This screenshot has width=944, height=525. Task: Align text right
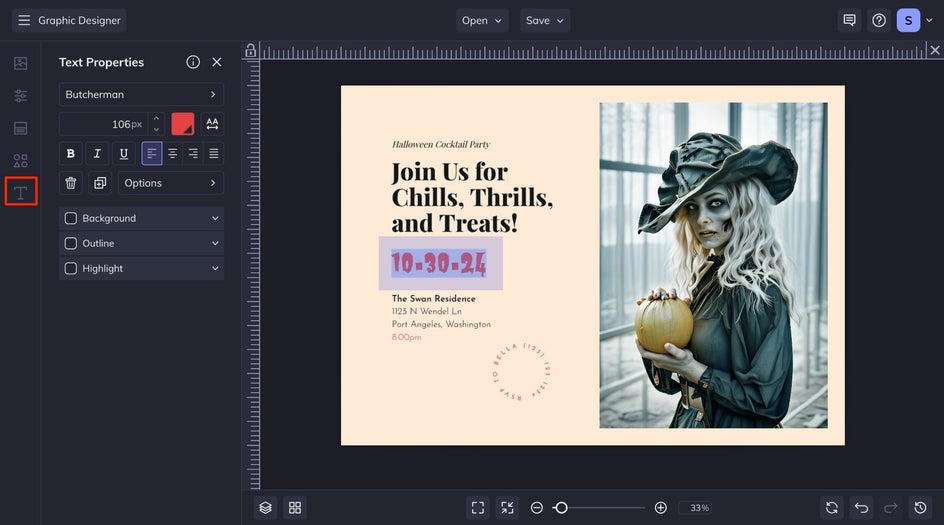coord(193,154)
